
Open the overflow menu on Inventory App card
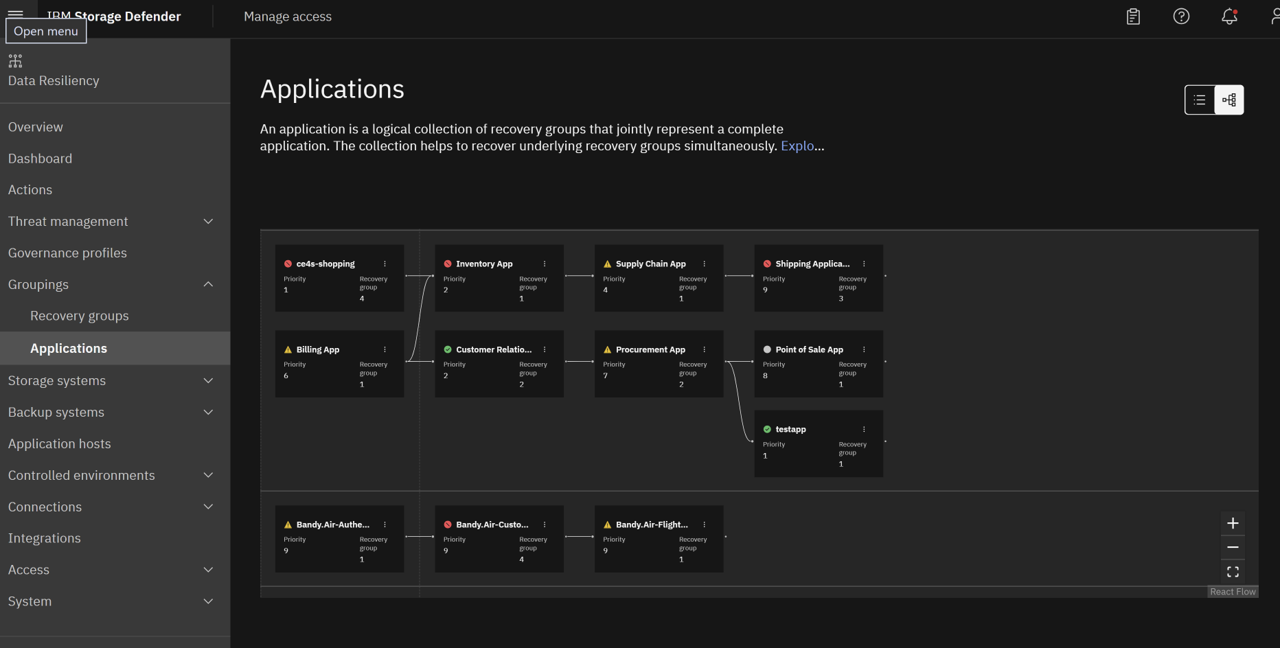click(545, 264)
